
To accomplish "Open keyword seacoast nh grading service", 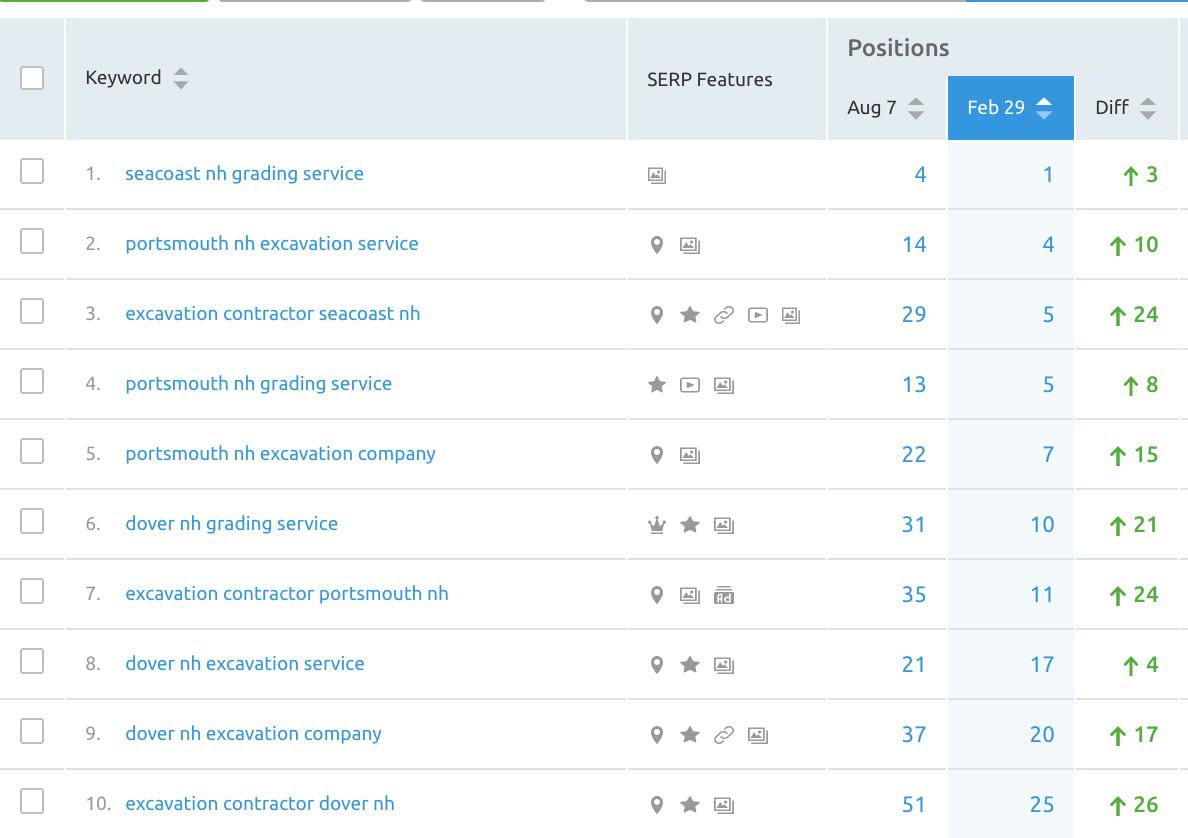I will (x=244, y=174).
